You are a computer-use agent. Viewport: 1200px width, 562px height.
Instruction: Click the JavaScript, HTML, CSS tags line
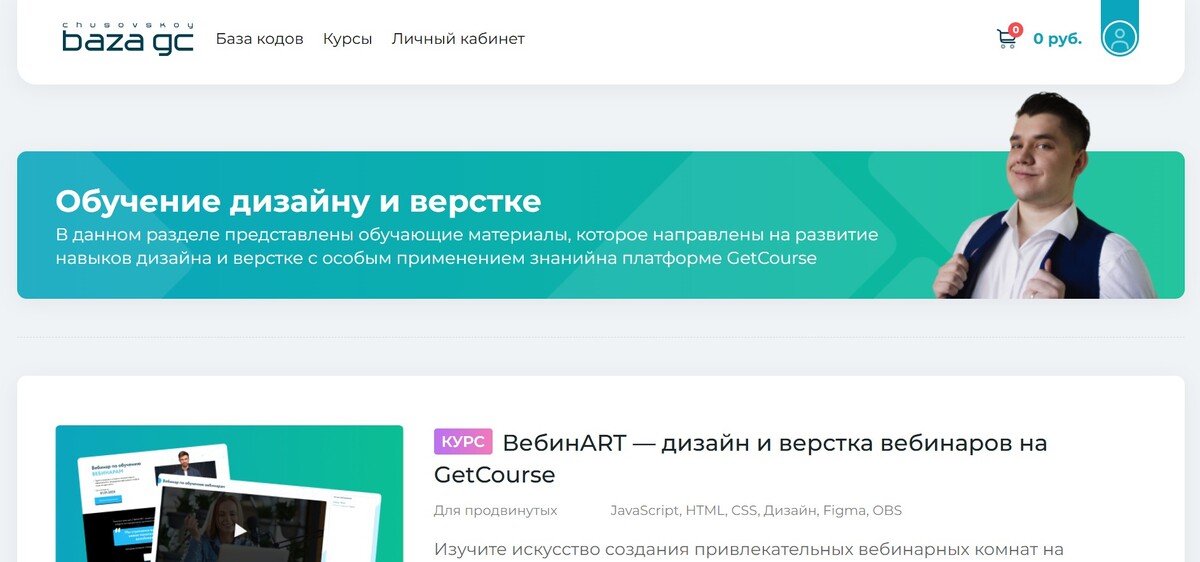click(x=756, y=510)
